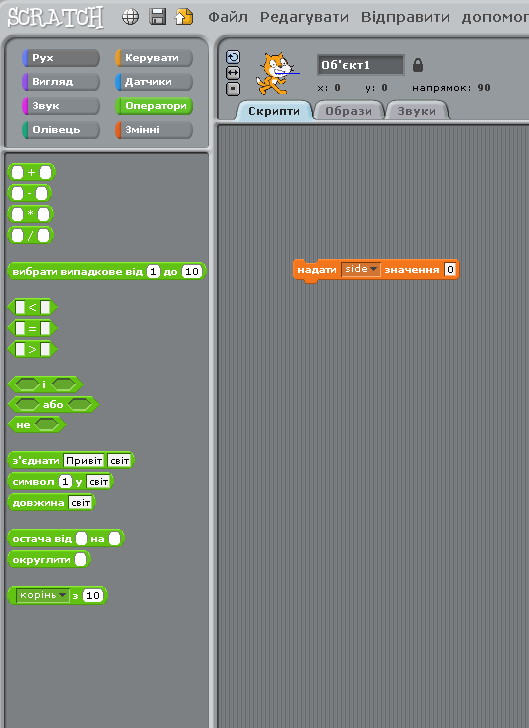Click the less-than (<) comparison block

(x=33, y=307)
